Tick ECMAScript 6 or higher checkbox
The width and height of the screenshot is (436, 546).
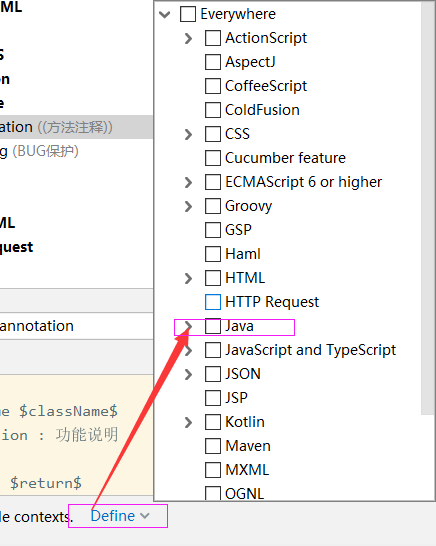coord(213,182)
